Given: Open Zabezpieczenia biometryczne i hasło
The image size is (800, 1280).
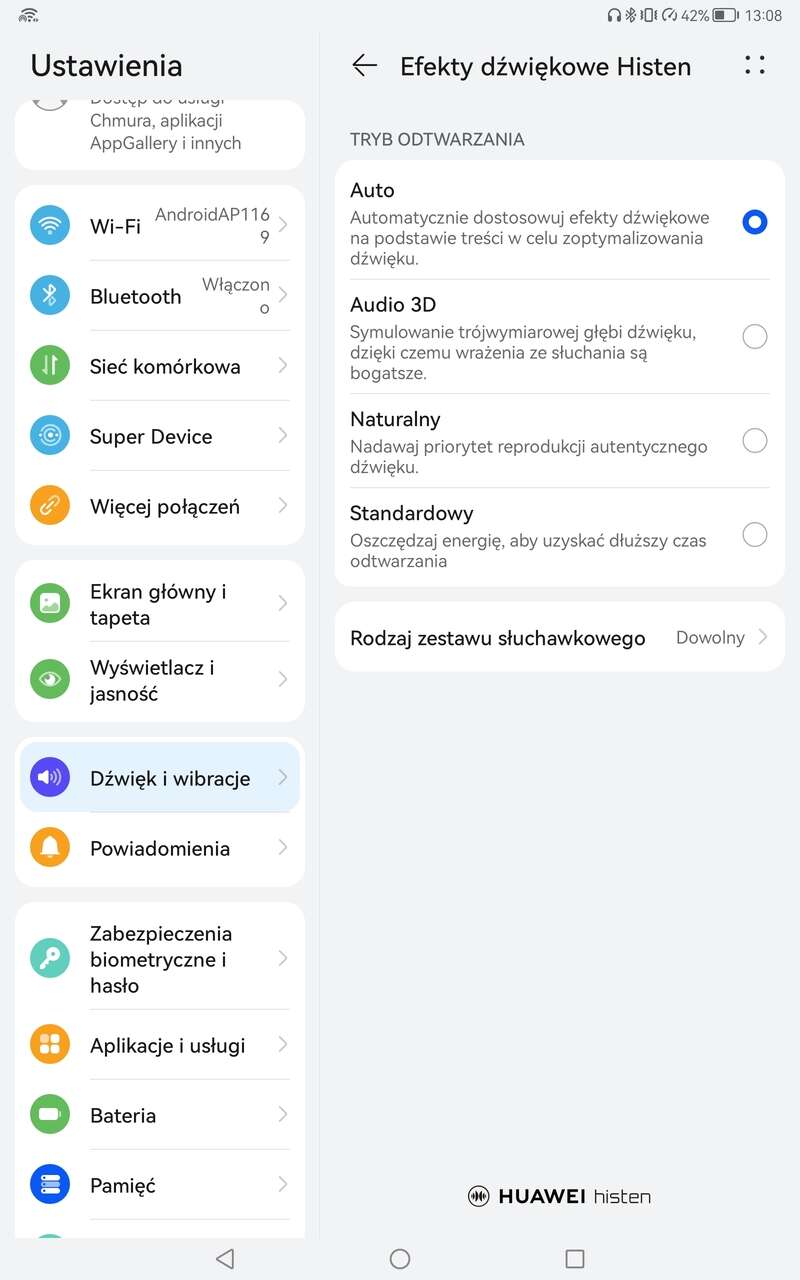Looking at the screenshot, I should tap(160, 959).
